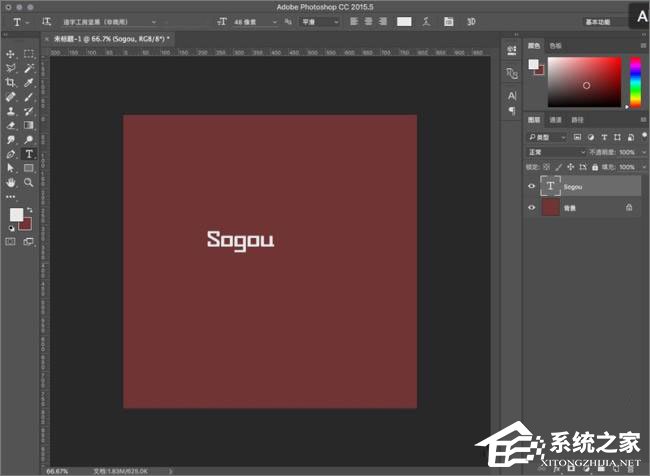Select the Crop tool
The width and height of the screenshot is (650, 476).
(11, 83)
